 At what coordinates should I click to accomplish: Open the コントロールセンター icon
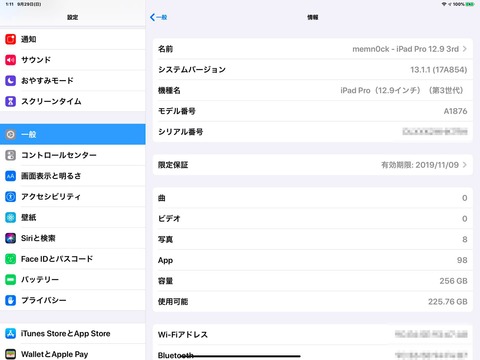coord(10,155)
